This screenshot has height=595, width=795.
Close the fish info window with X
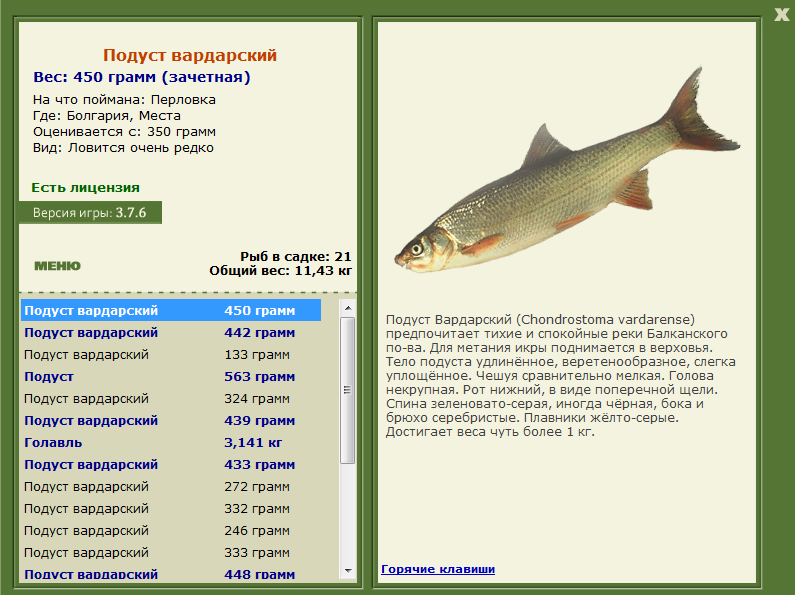coord(782,14)
